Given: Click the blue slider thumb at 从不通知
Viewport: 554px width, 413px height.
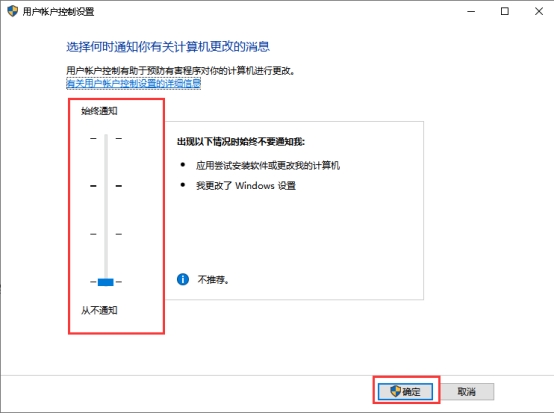Looking at the screenshot, I should (x=106, y=282).
